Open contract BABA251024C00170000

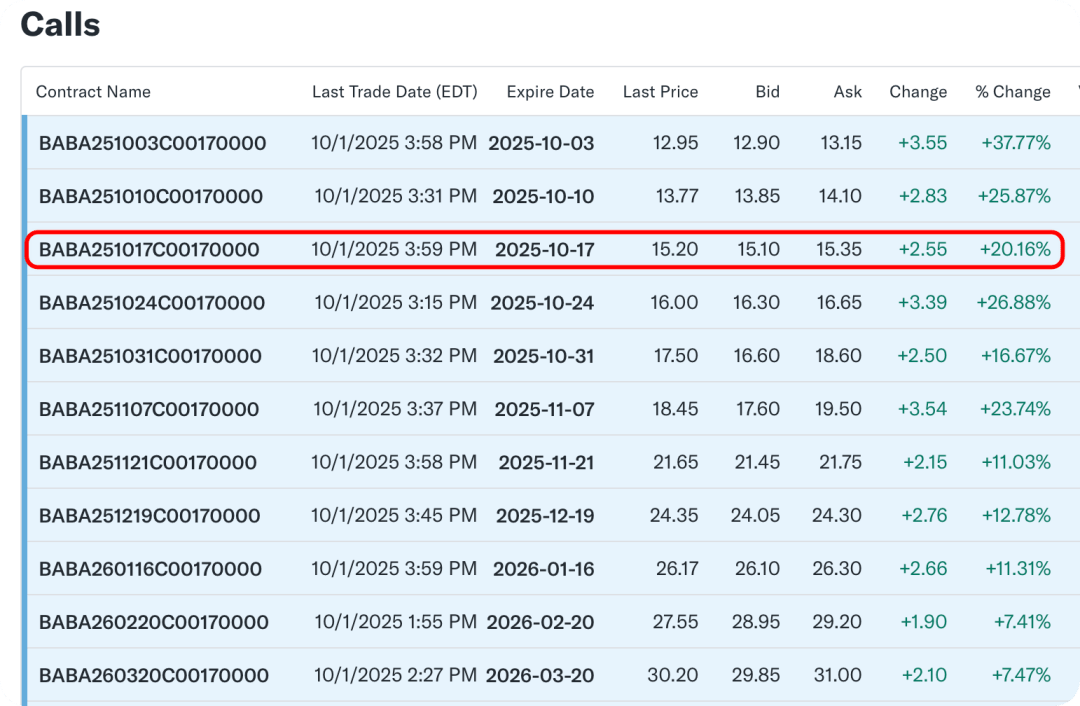click(x=152, y=302)
